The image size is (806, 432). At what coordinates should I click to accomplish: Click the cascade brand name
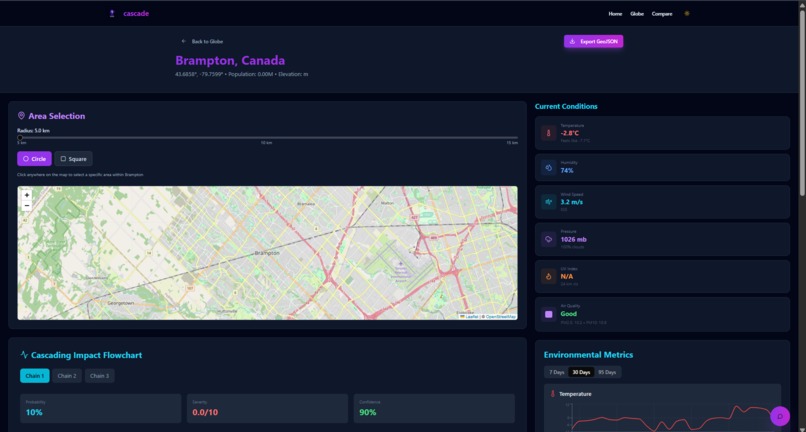(x=136, y=14)
